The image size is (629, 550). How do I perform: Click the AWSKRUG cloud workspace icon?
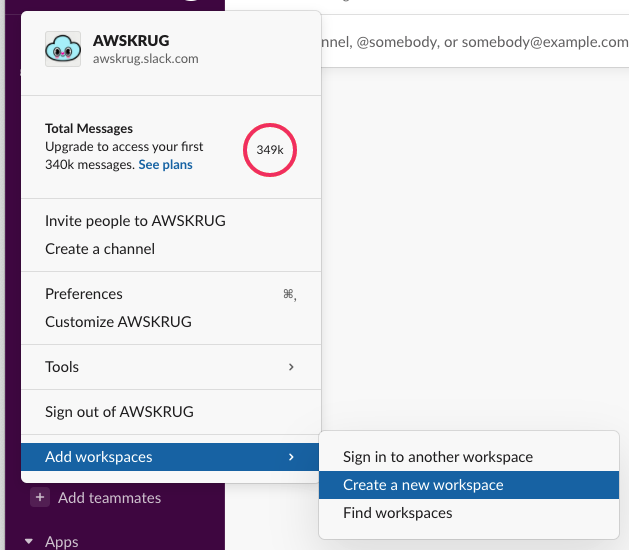63,49
